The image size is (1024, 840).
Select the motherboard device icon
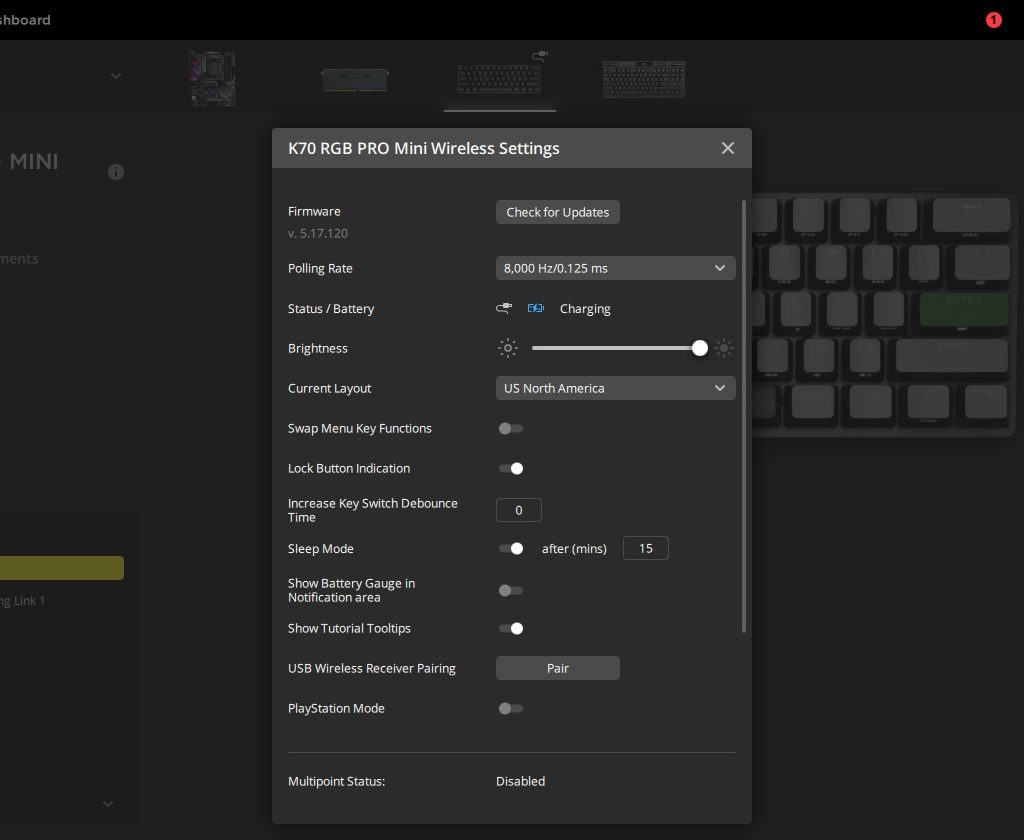coord(212,79)
